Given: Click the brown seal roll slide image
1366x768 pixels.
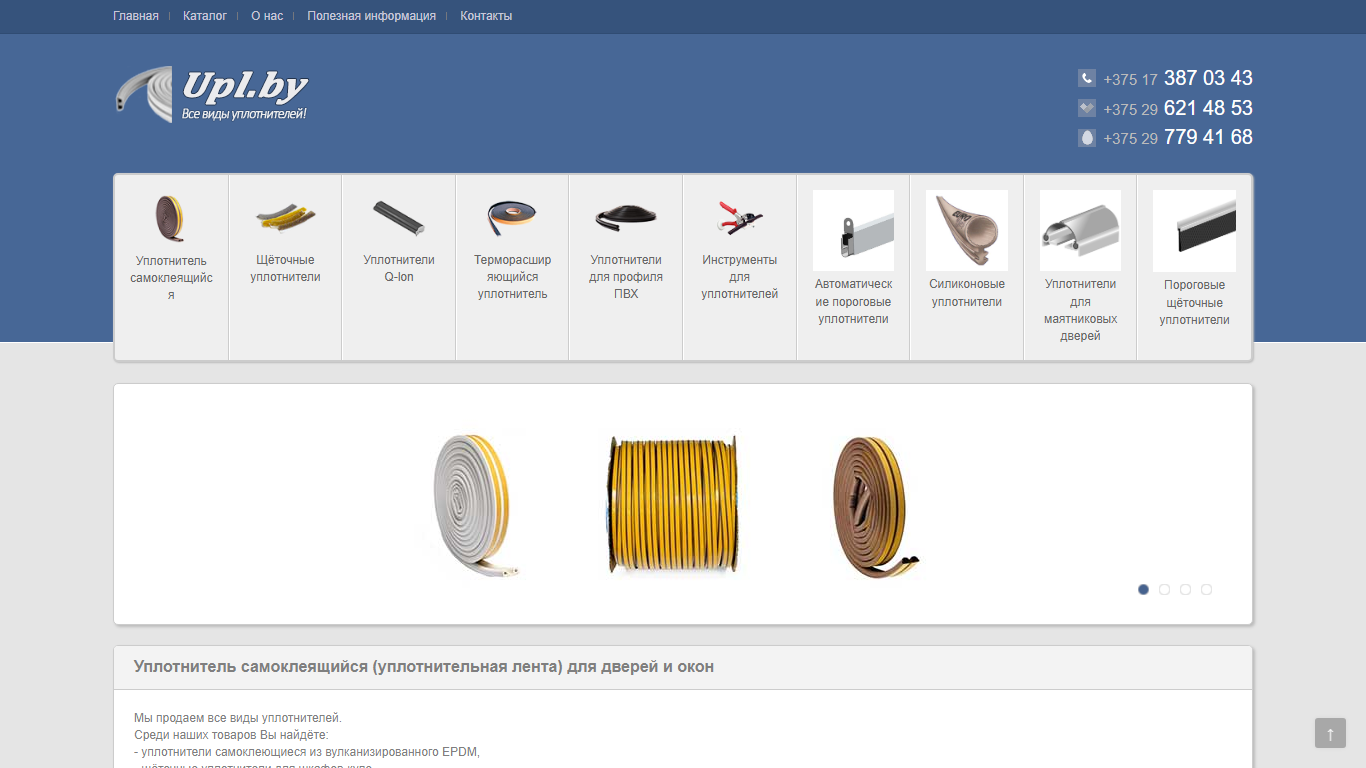Looking at the screenshot, I should coord(877,506).
